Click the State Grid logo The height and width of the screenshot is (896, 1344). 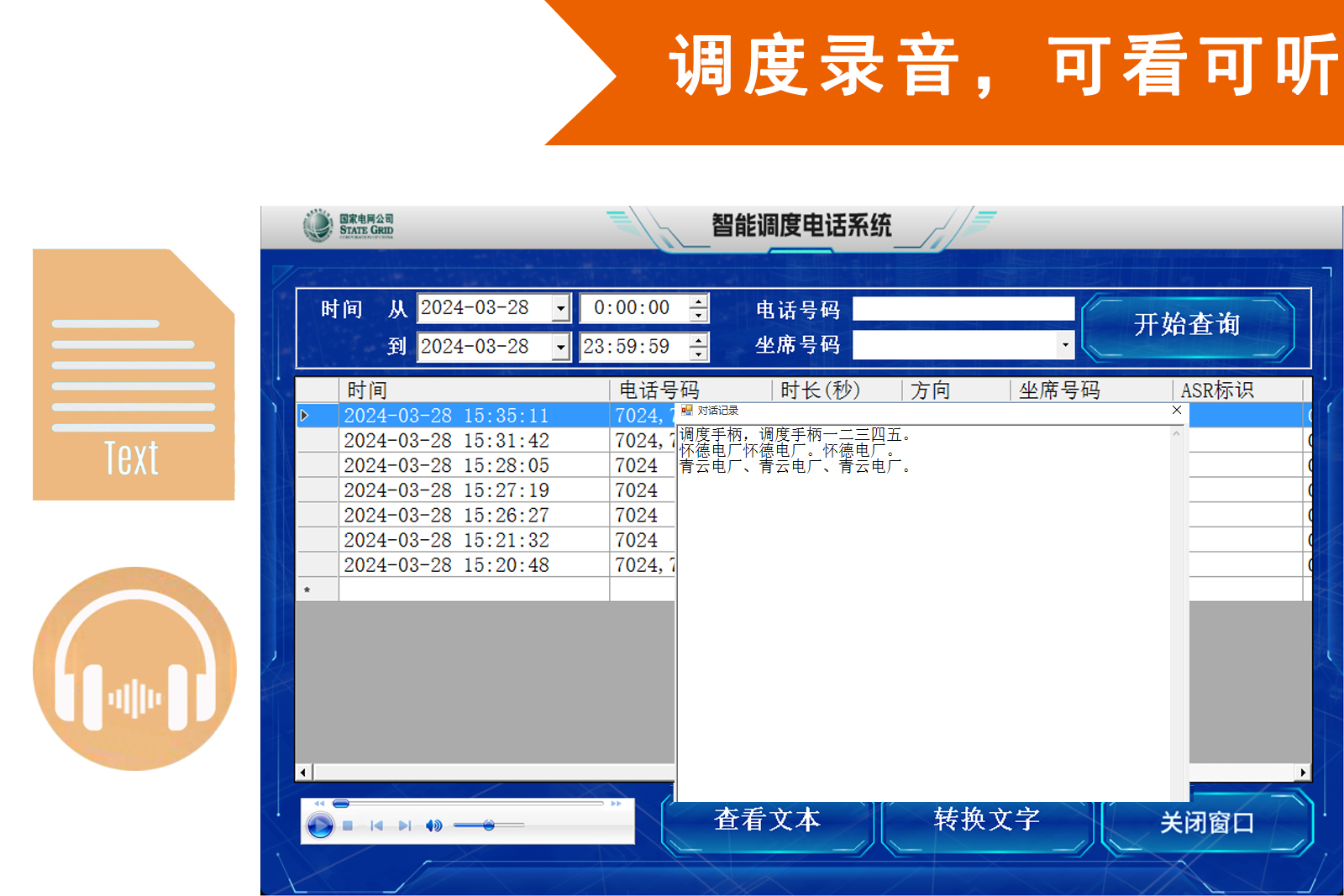pyautogui.click(x=348, y=225)
